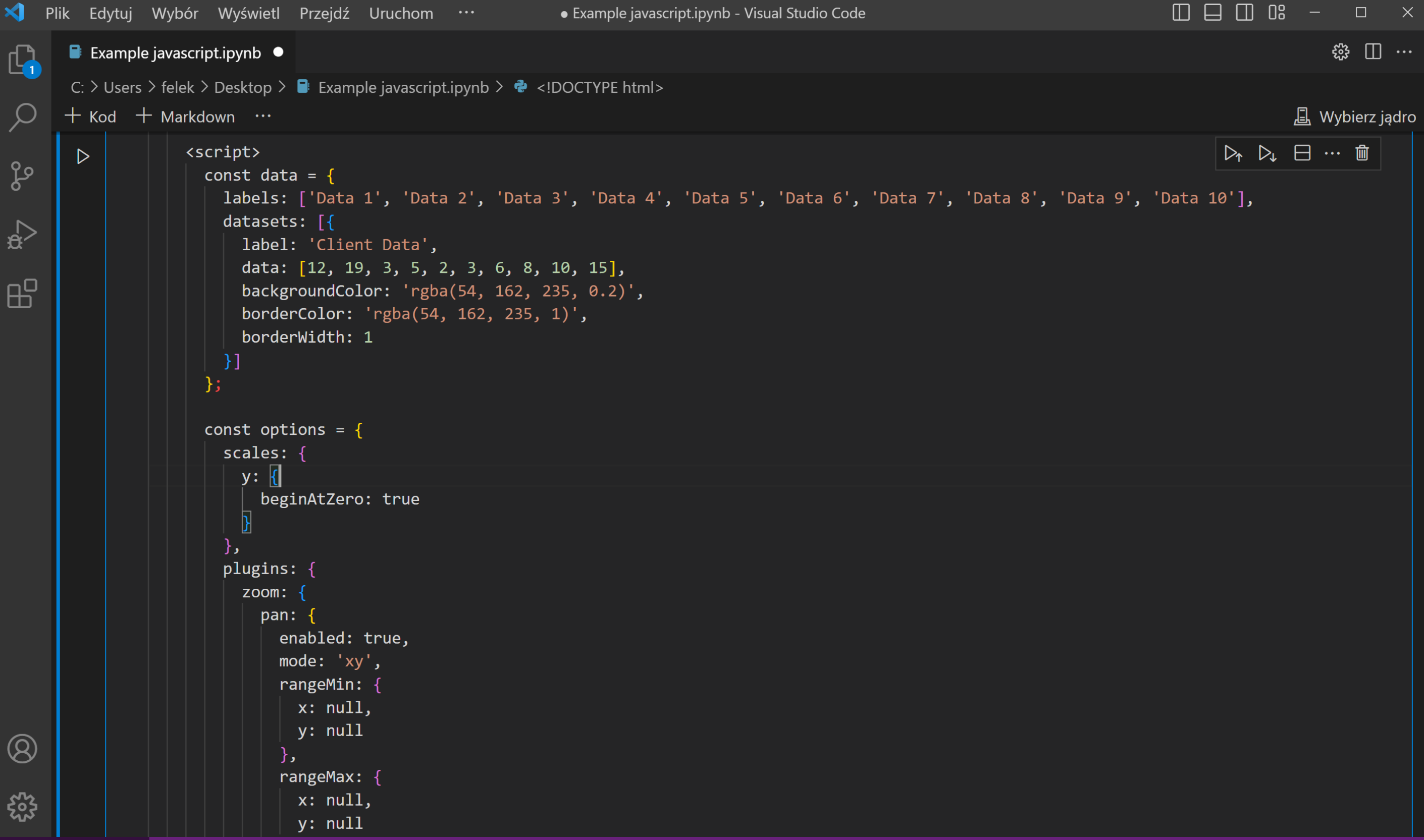This screenshot has width=1424, height=840.
Task: Open the Uruchom menu
Action: point(400,13)
